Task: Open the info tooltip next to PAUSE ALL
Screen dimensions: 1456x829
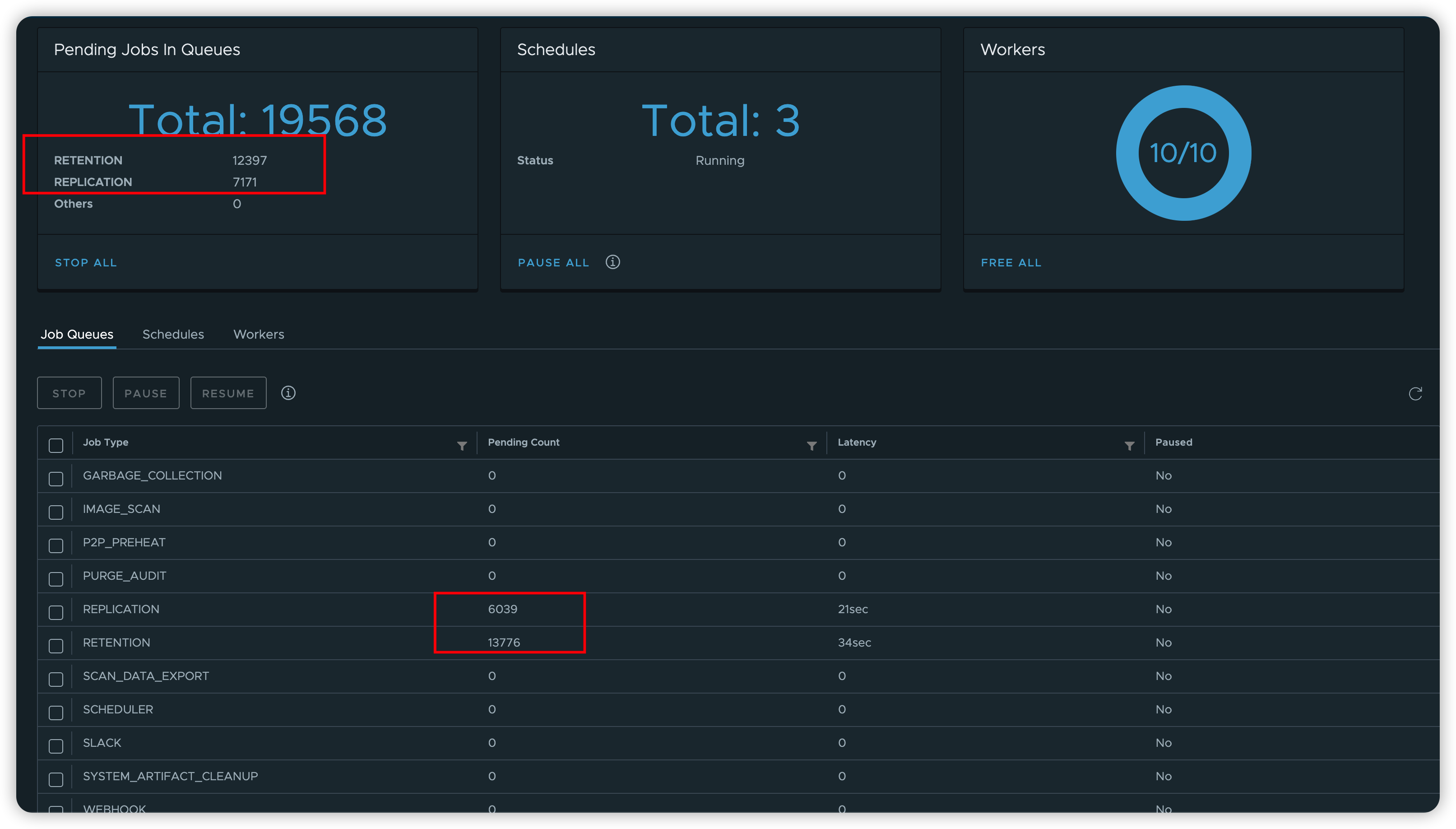Action: (614, 262)
